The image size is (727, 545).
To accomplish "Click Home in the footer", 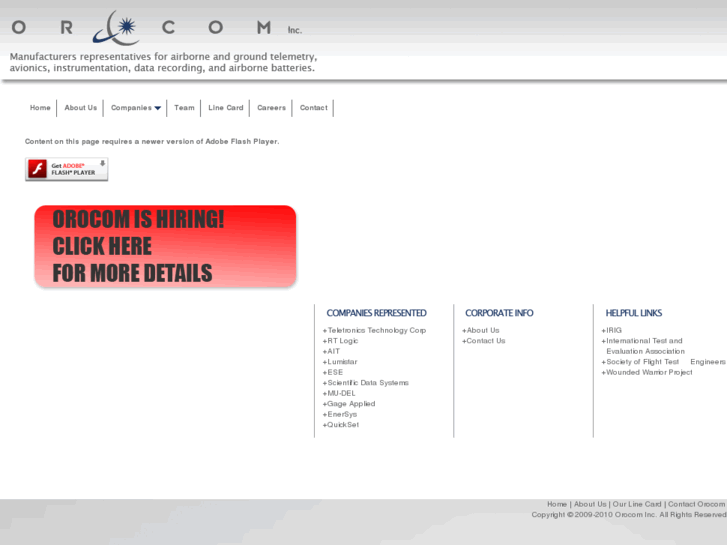I will (557, 504).
